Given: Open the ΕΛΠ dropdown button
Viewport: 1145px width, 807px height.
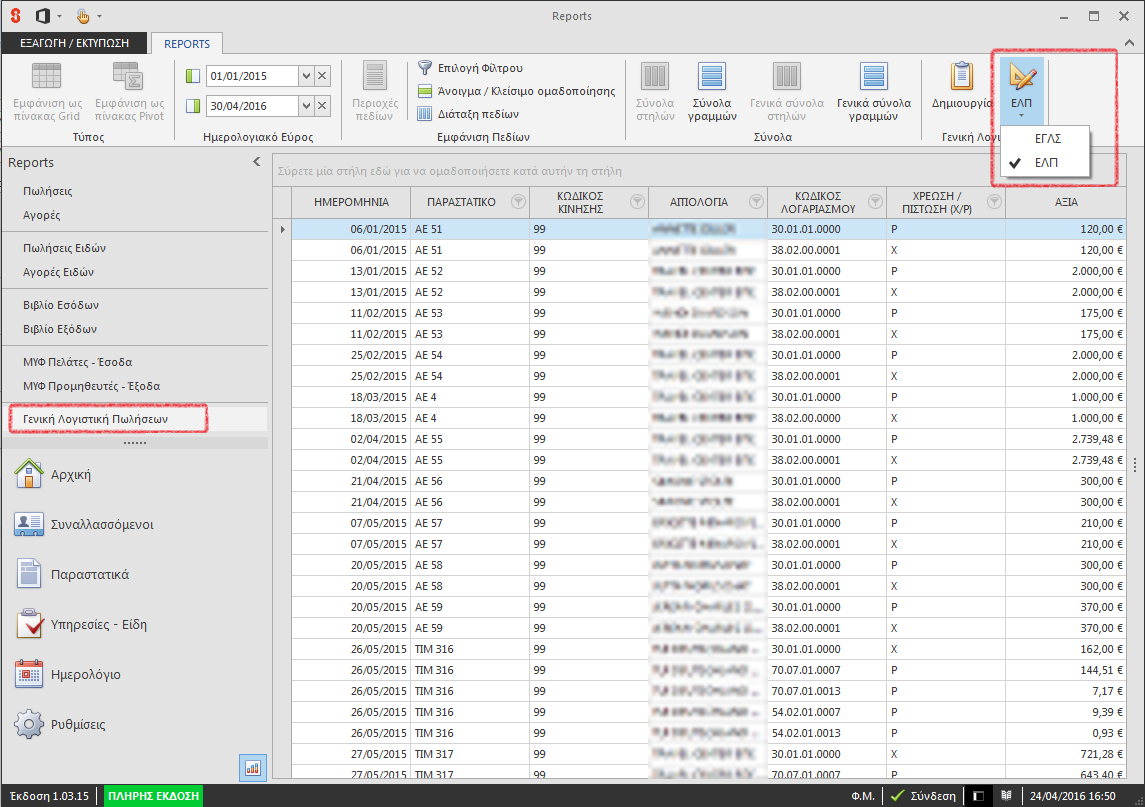Looking at the screenshot, I should (1021, 90).
